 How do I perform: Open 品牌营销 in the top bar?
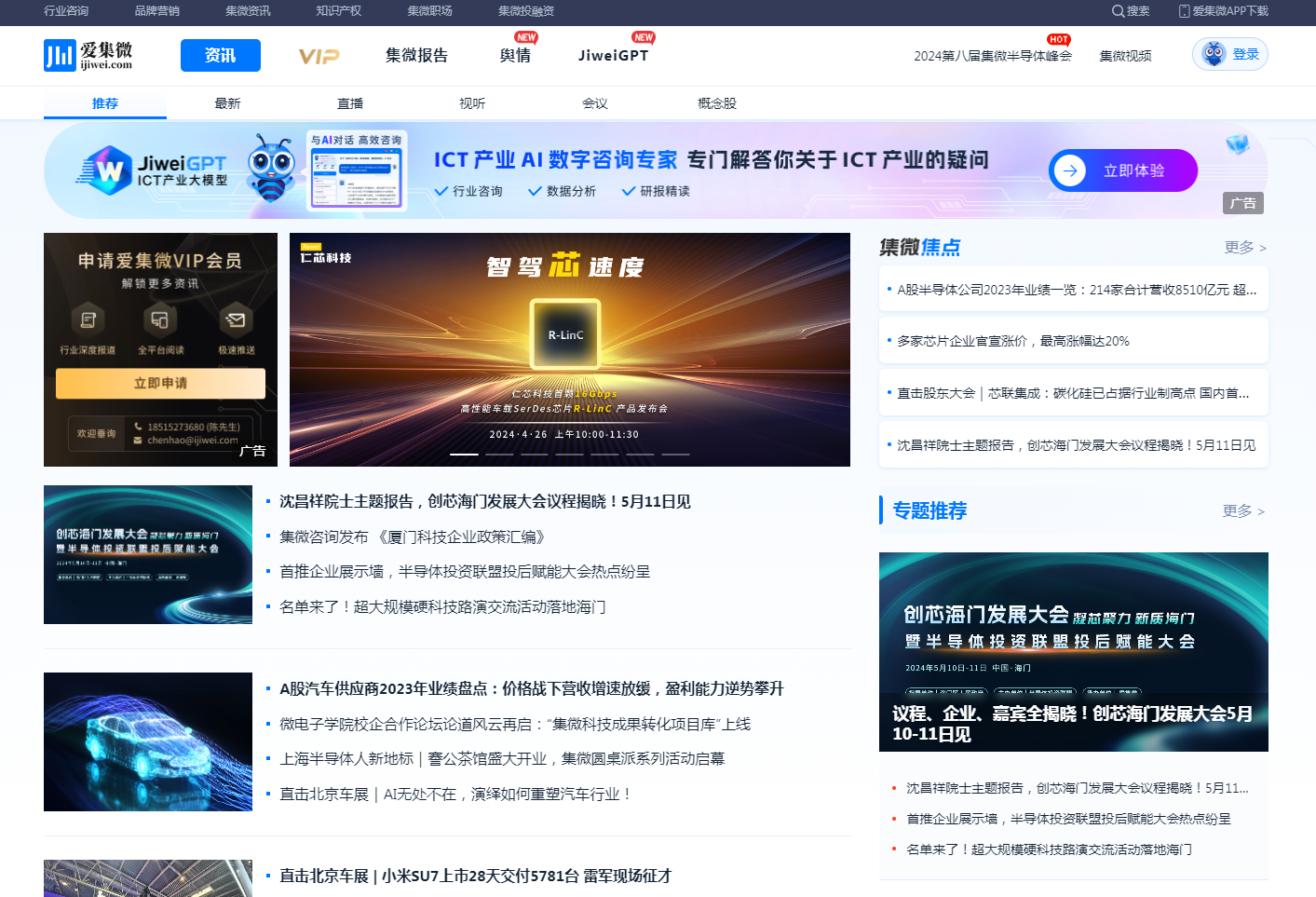click(157, 11)
